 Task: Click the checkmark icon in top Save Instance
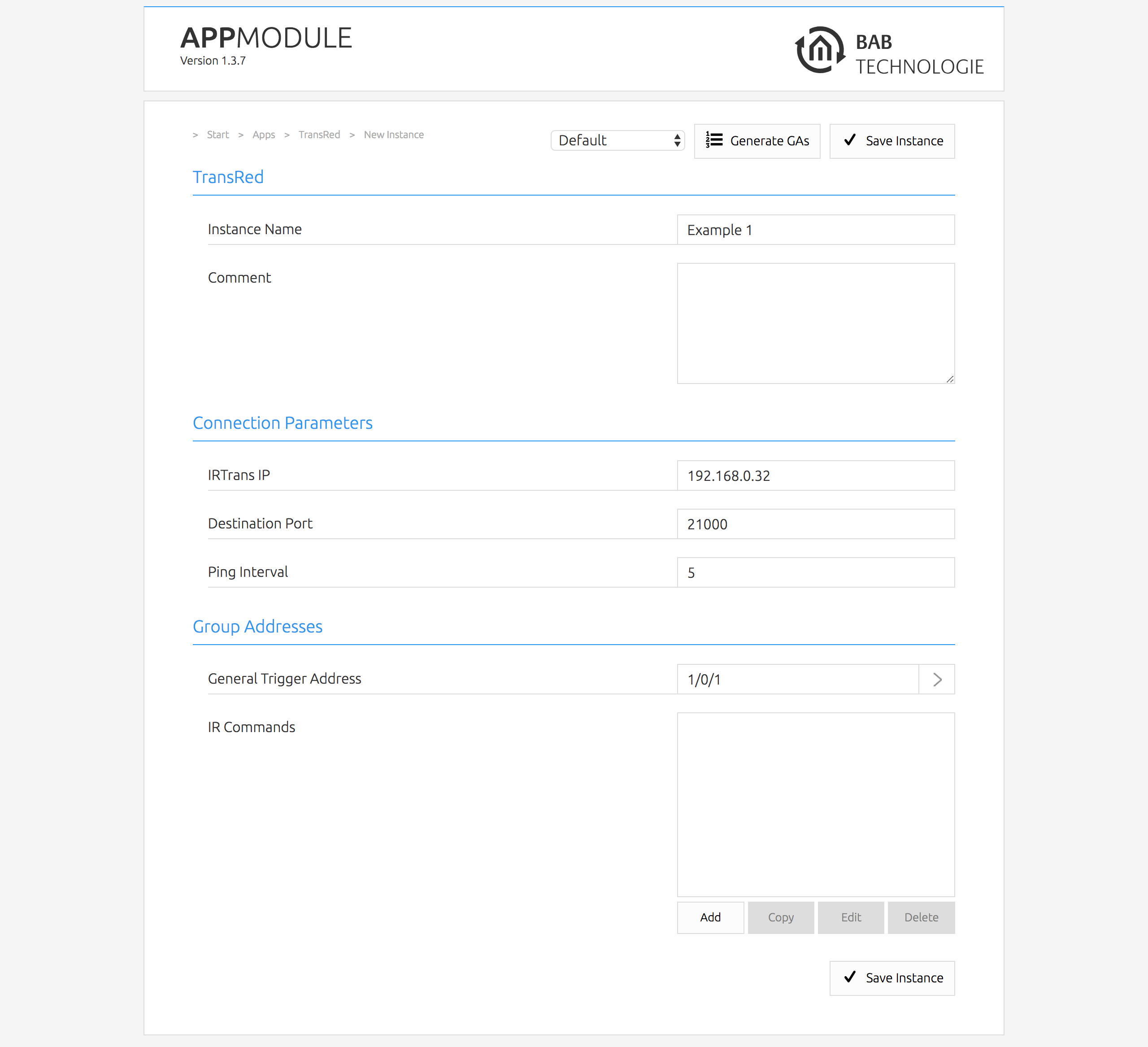click(850, 140)
